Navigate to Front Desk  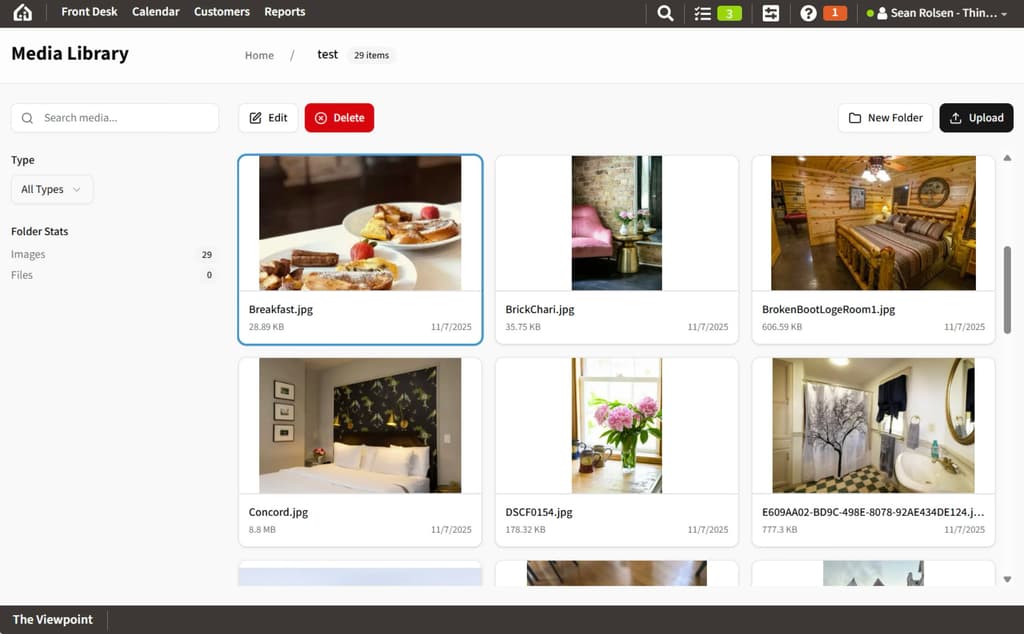point(89,12)
